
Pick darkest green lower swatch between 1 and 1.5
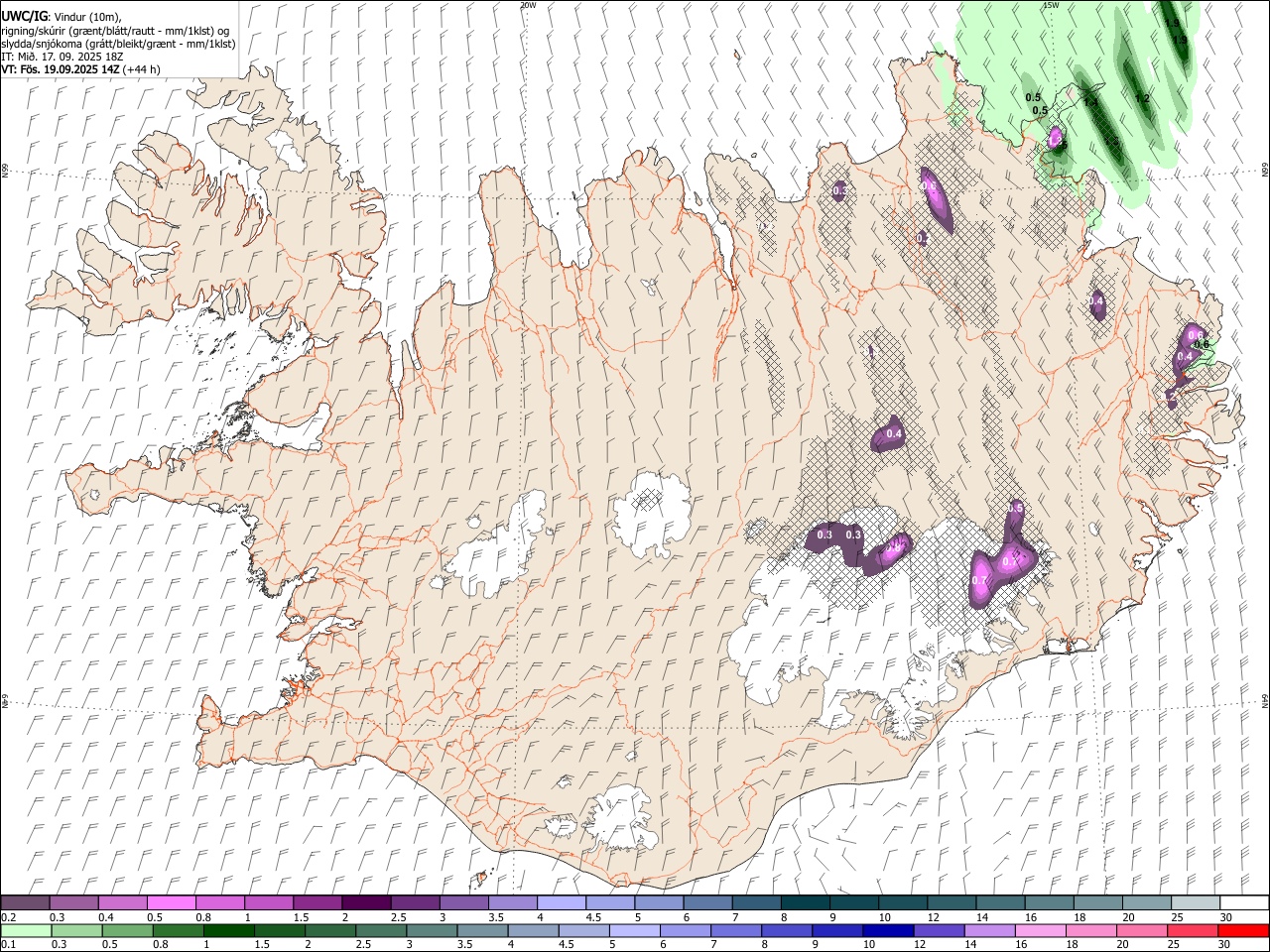point(228,931)
